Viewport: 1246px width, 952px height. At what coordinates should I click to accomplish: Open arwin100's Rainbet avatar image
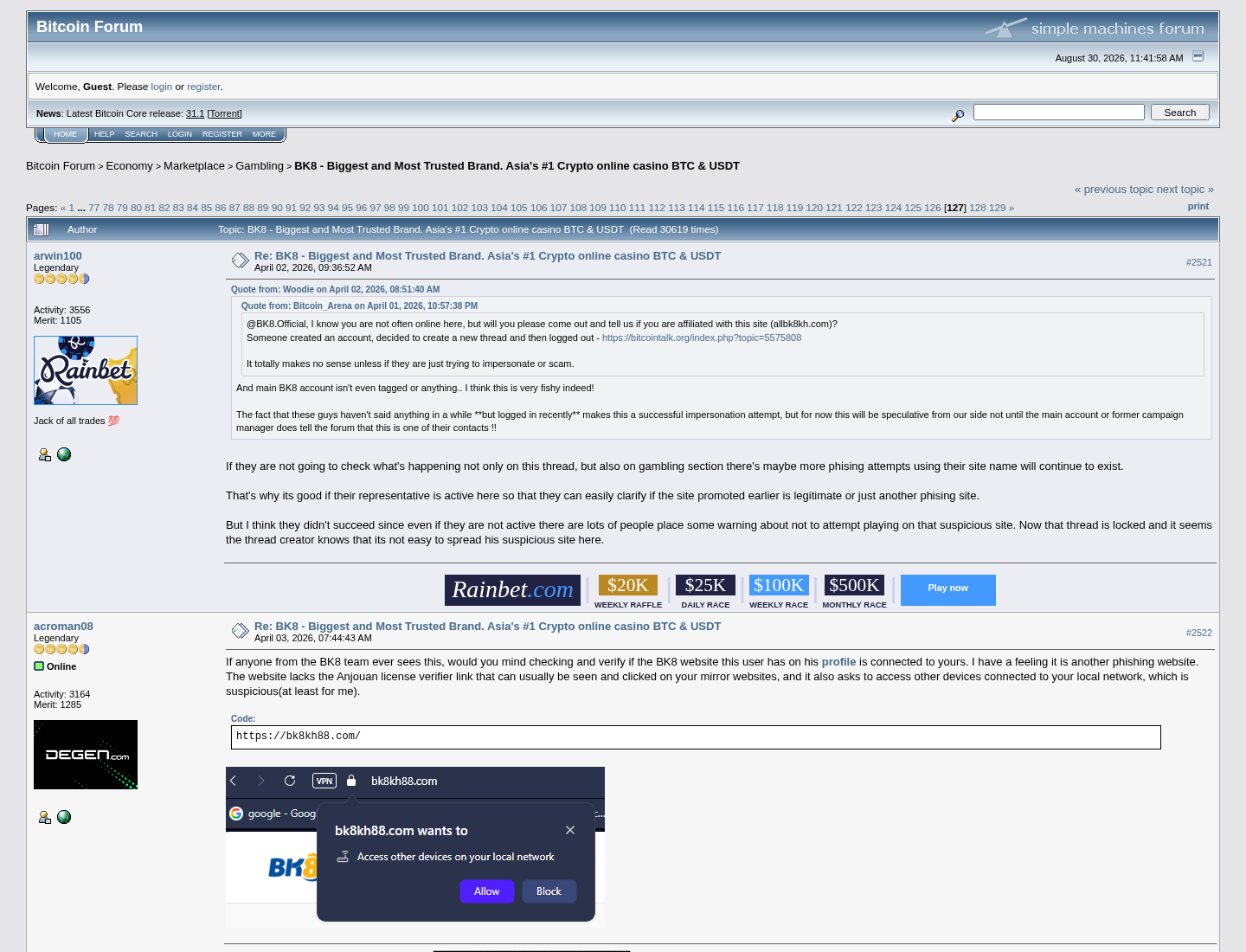coord(86,370)
